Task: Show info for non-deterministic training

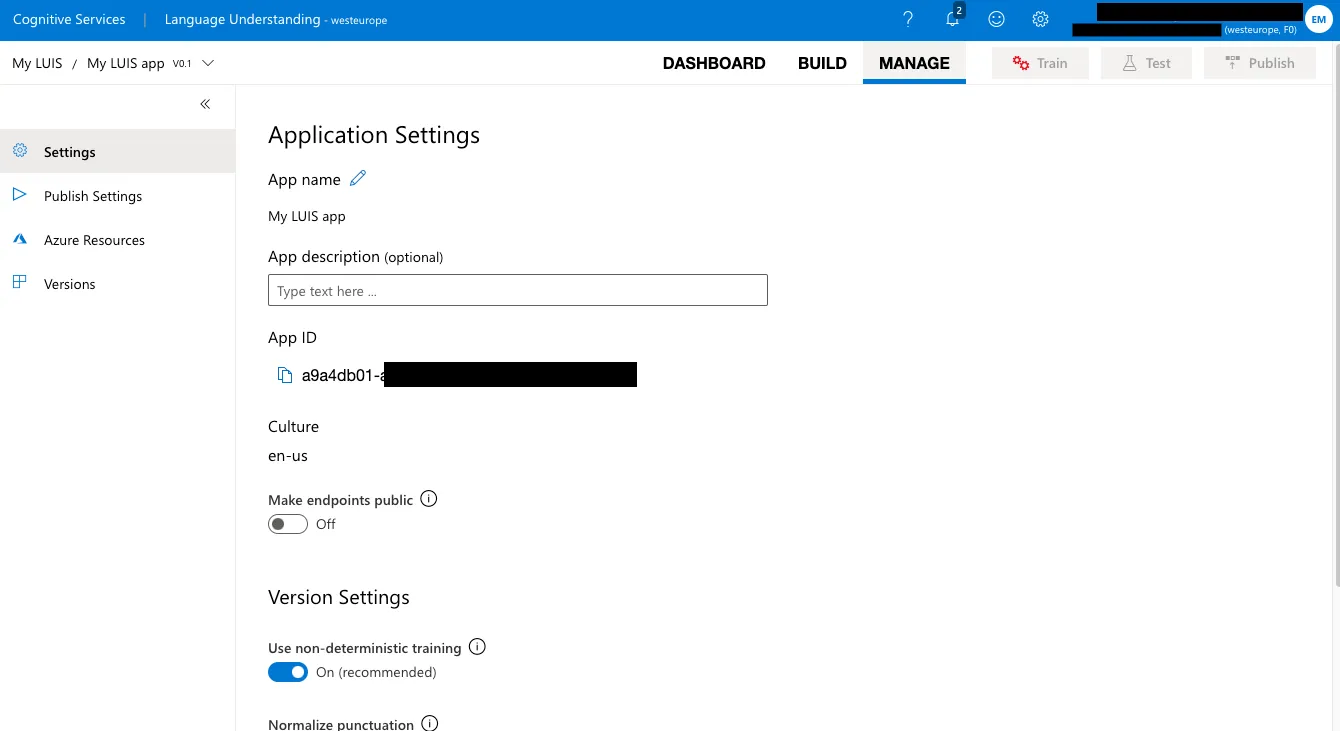Action: point(477,647)
